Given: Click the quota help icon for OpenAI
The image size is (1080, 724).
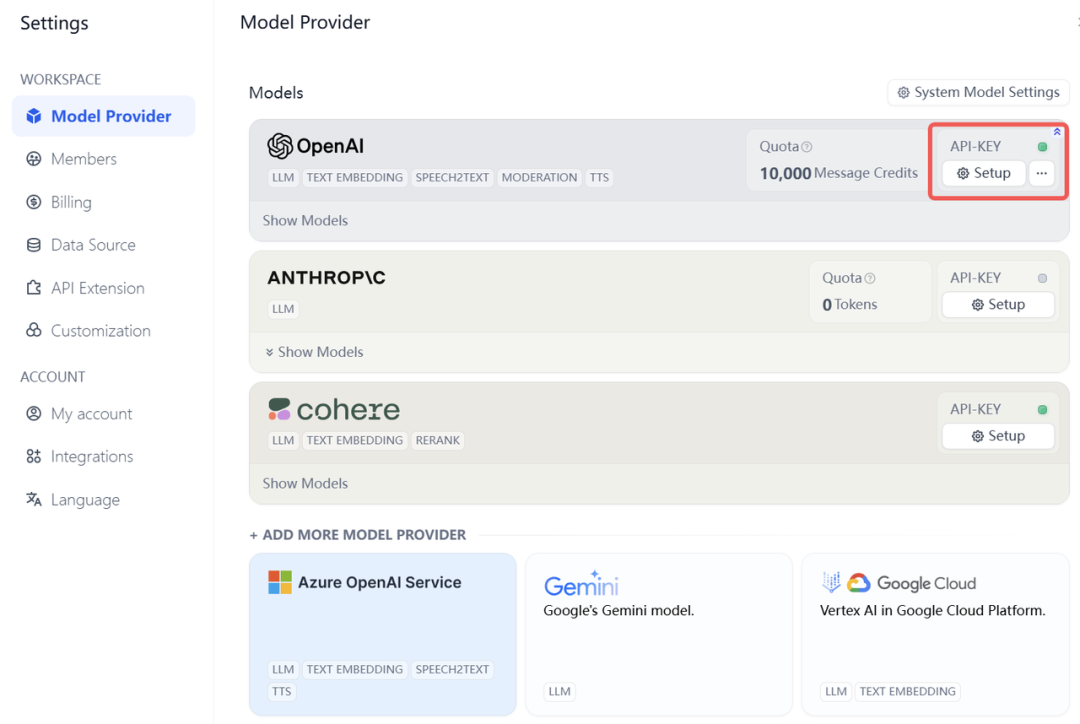Looking at the screenshot, I should (x=807, y=147).
